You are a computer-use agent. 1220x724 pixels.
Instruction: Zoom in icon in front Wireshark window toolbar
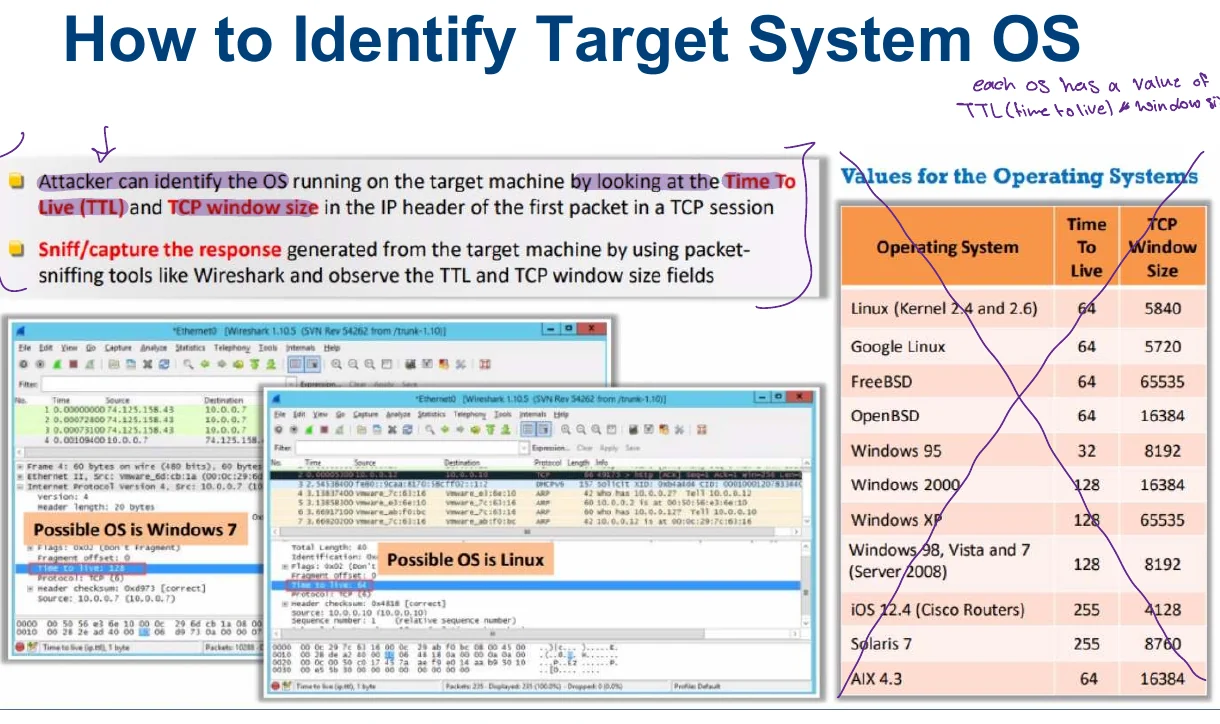566,430
